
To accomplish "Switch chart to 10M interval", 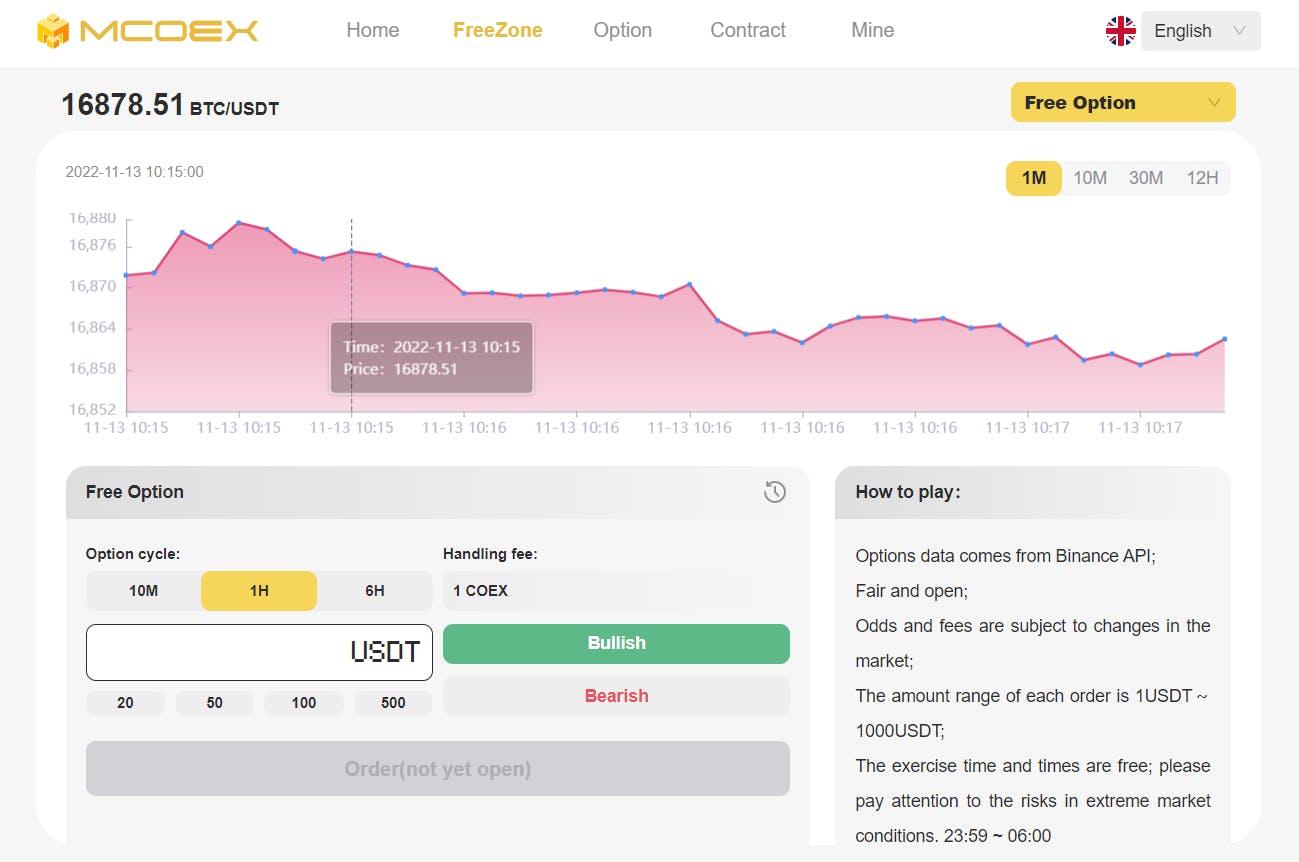I will pyautogui.click(x=1090, y=178).
